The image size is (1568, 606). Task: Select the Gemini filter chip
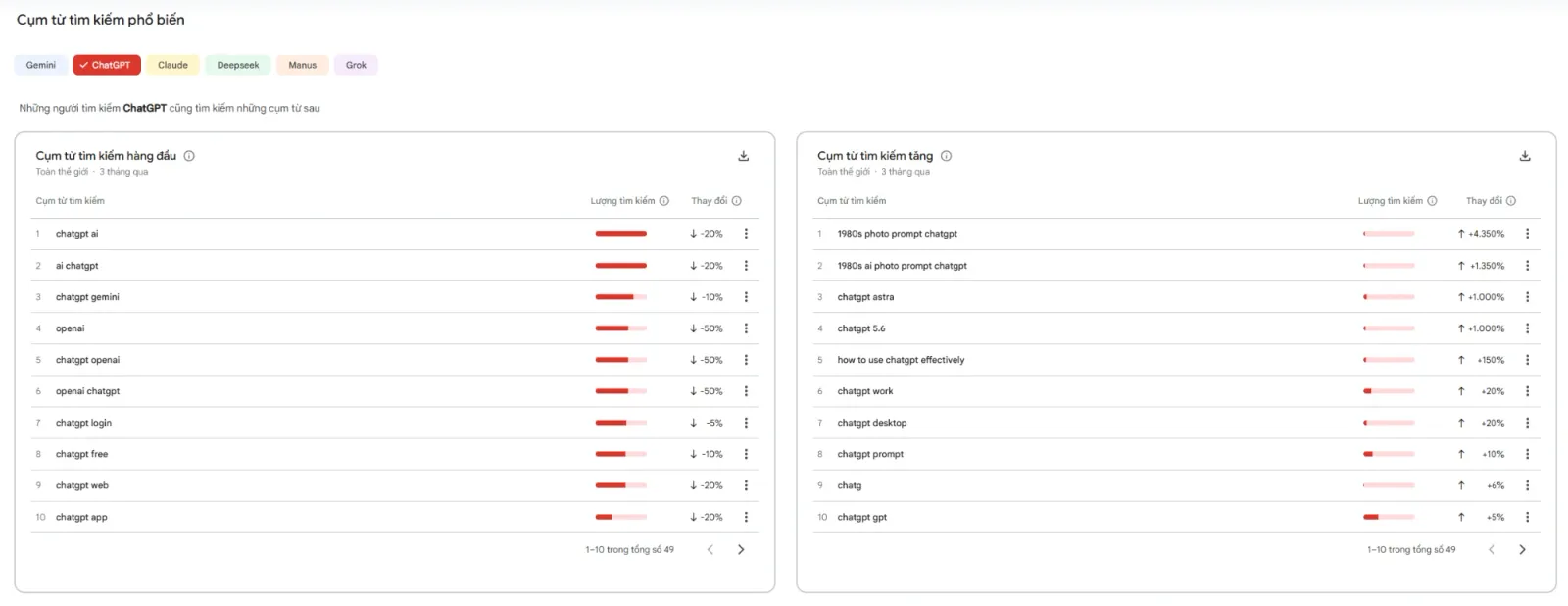(41, 65)
